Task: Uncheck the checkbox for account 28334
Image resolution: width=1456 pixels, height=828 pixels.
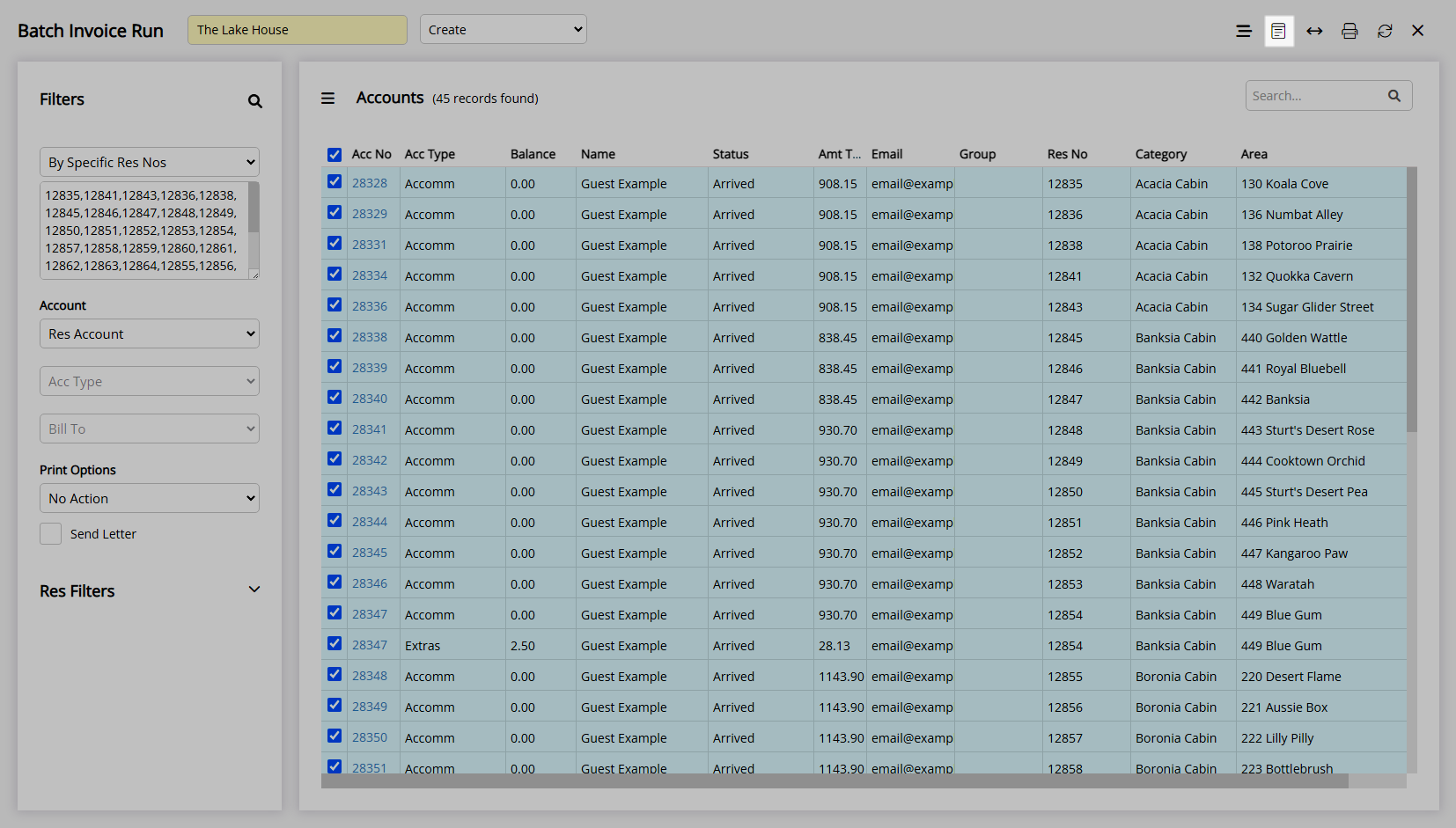Action: (335, 275)
